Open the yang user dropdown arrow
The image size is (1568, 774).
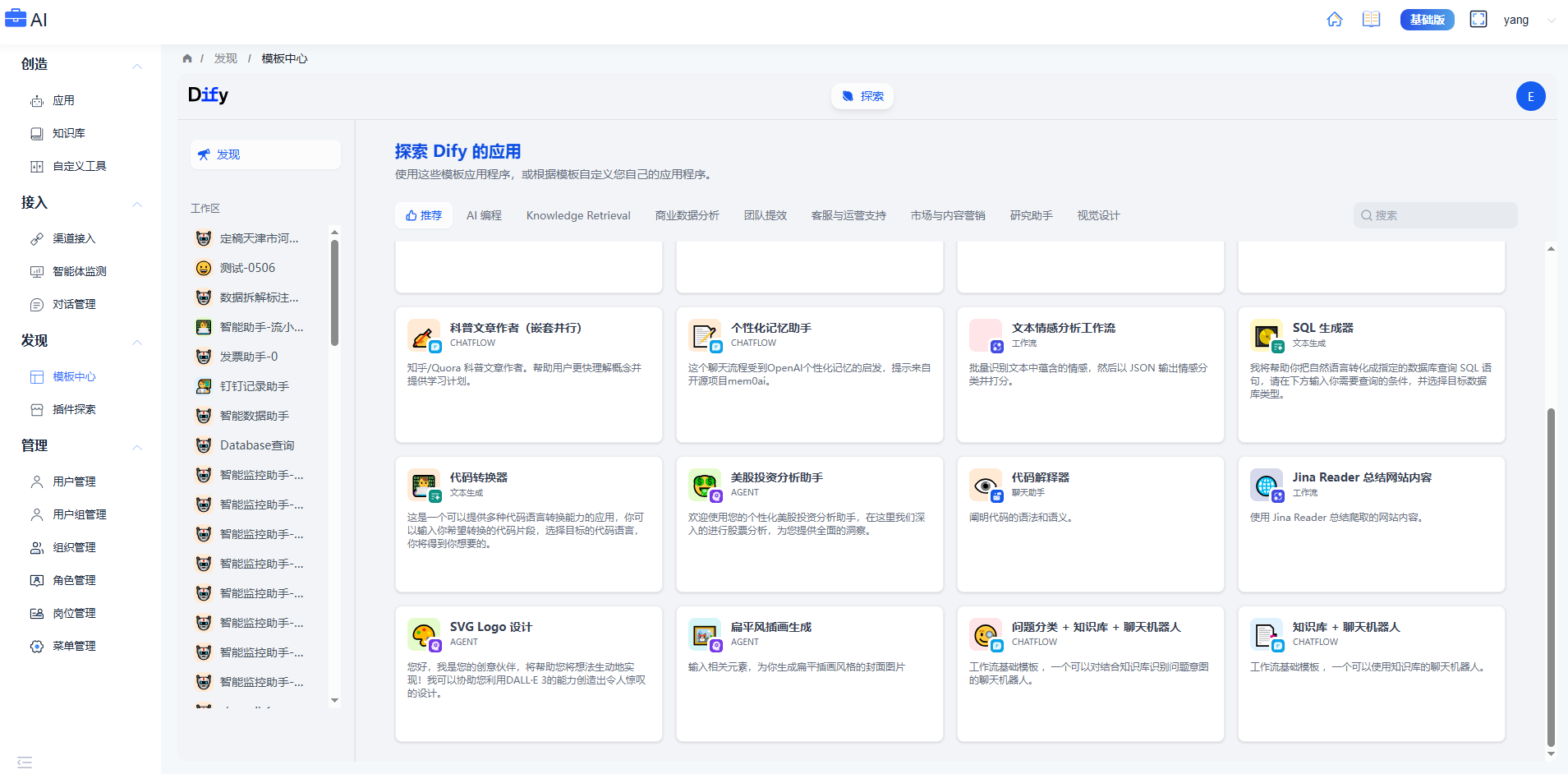1551,21
